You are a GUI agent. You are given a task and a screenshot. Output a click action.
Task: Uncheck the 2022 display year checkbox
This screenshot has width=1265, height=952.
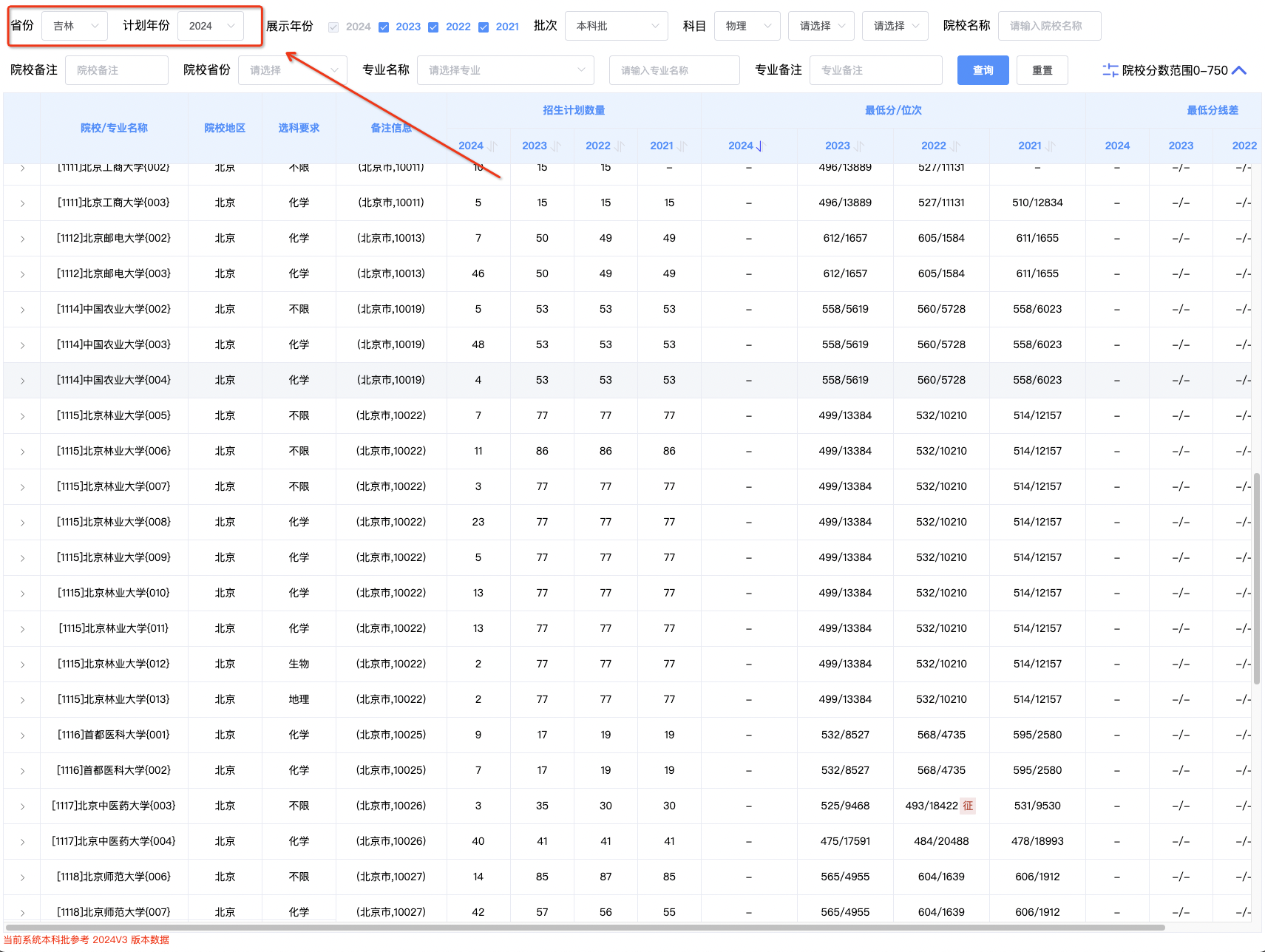(433, 27)
